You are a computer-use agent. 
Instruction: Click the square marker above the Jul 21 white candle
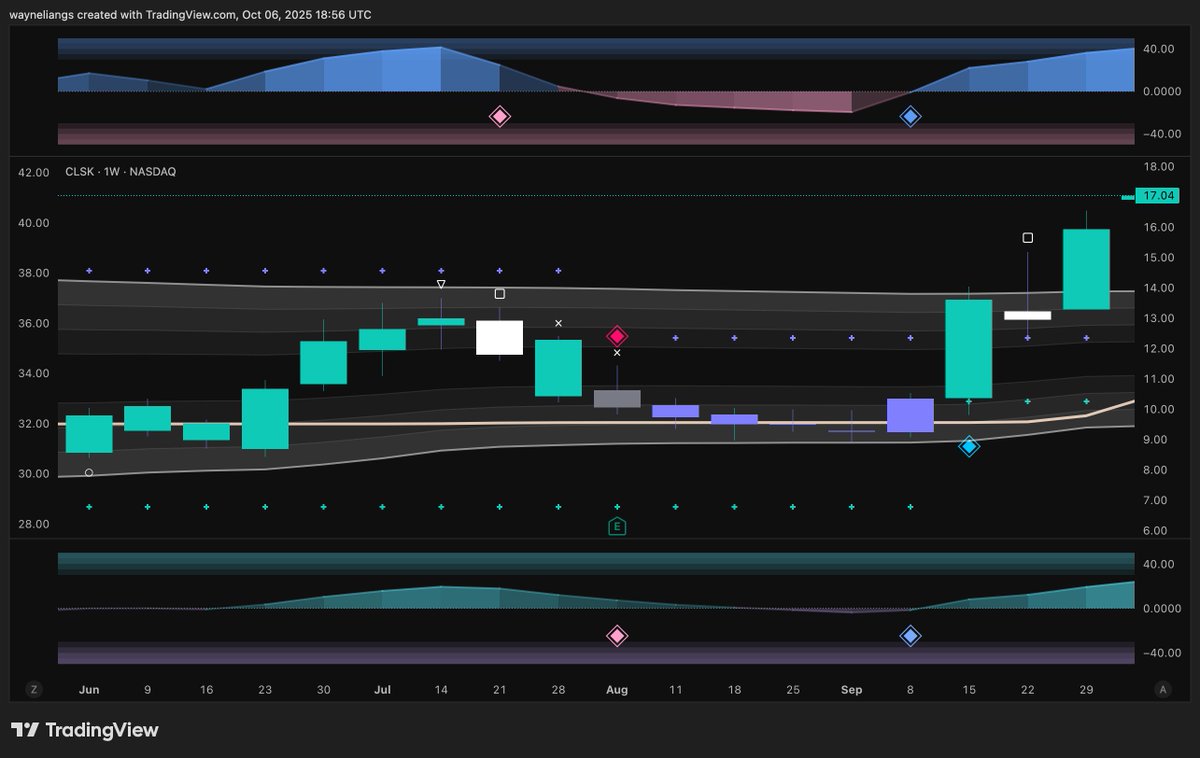coord(500,294)
